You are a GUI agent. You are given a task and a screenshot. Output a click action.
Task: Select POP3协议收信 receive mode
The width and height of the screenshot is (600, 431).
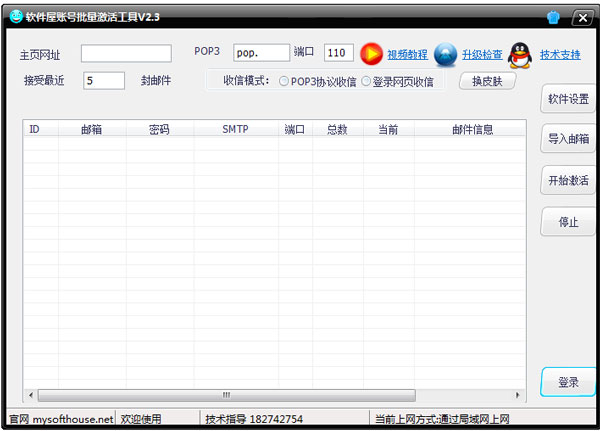click(x=285, y=81)
